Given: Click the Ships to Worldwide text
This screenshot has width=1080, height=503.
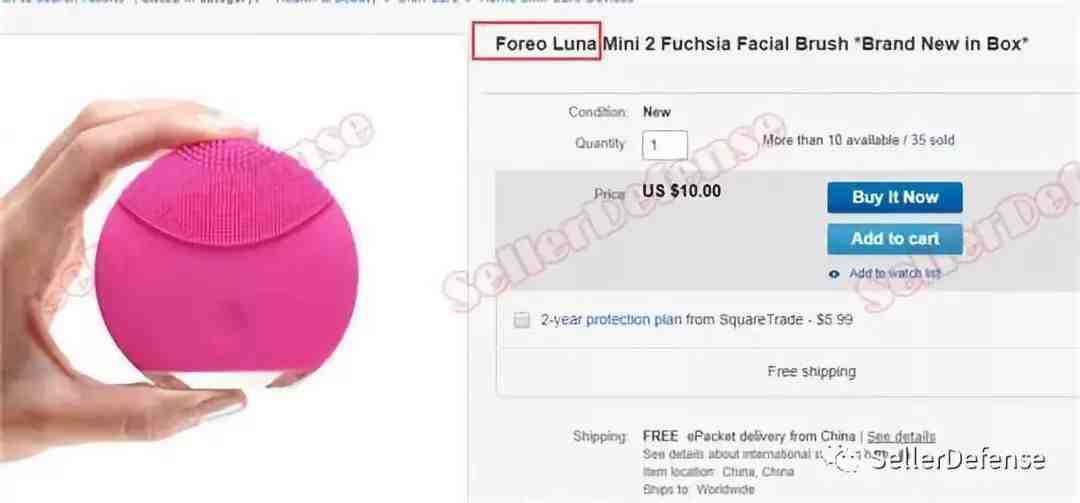Looking at the screenshot, I should click(698, 490).
